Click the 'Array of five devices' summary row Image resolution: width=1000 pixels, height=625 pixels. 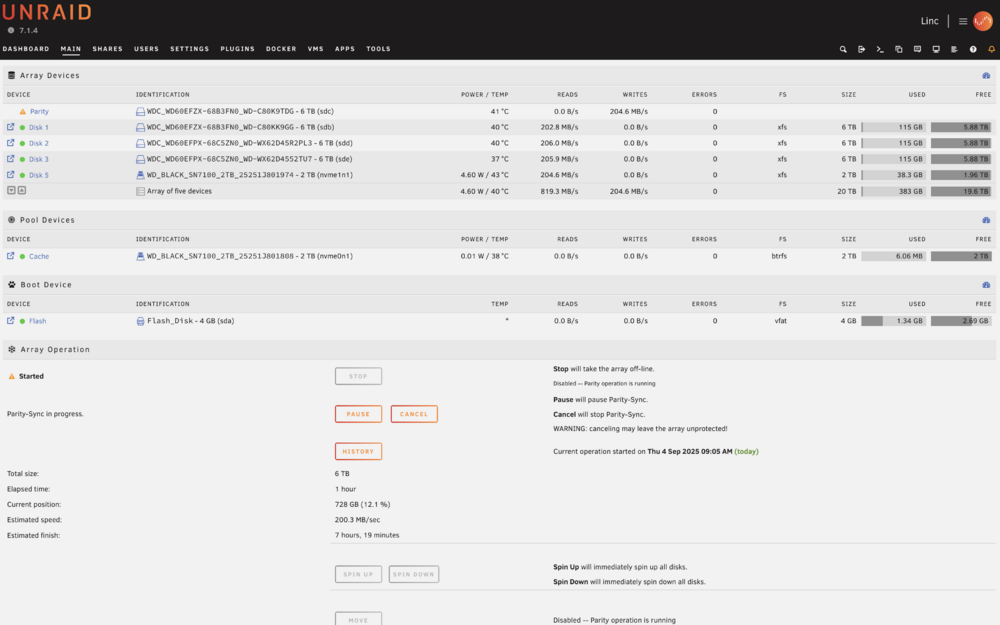(x=499, y=191)
